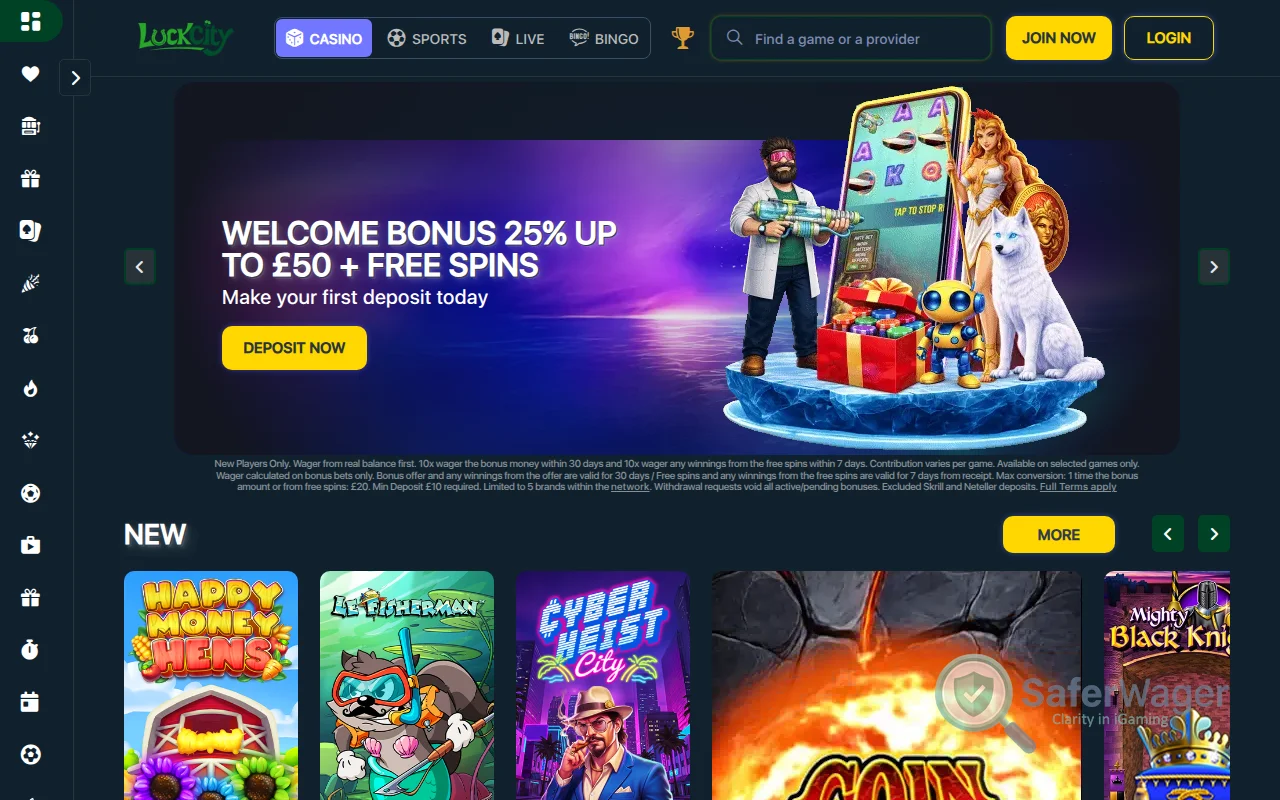Switch to the BINGO tab
This screenshot has height=800, width=1280.
[604, 38]
